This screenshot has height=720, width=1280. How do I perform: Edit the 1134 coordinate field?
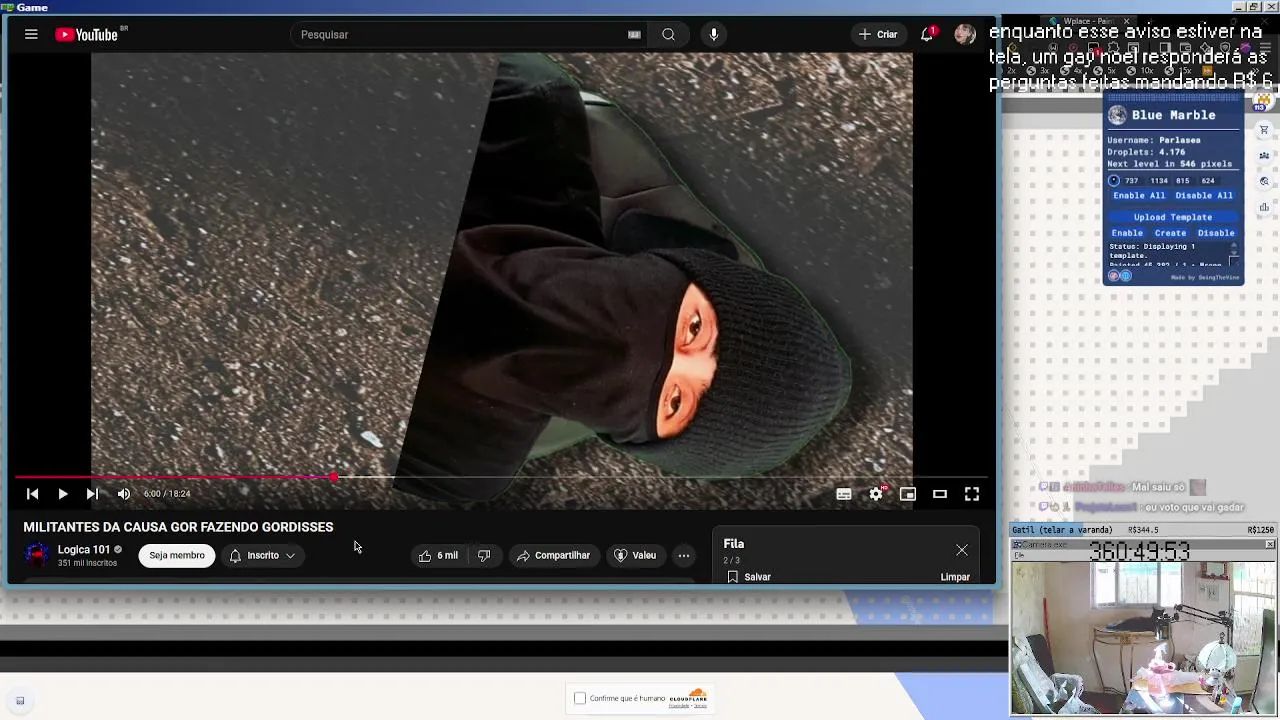(1158, 181)
